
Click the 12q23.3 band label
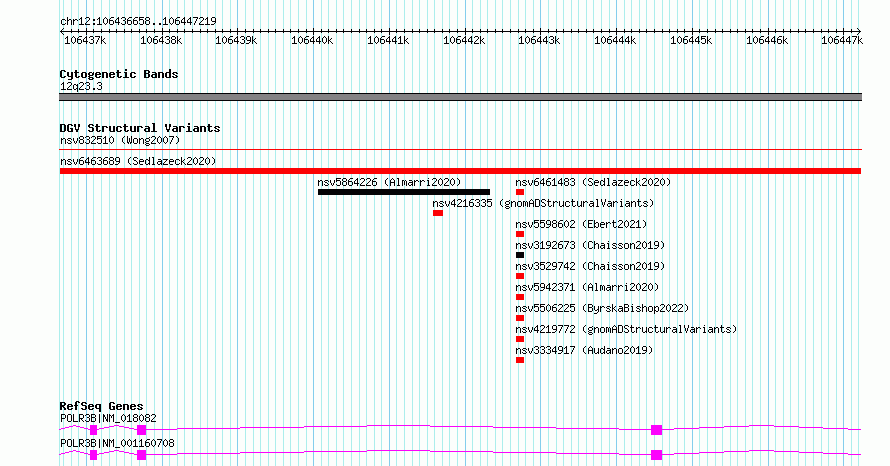click(81, 86)
